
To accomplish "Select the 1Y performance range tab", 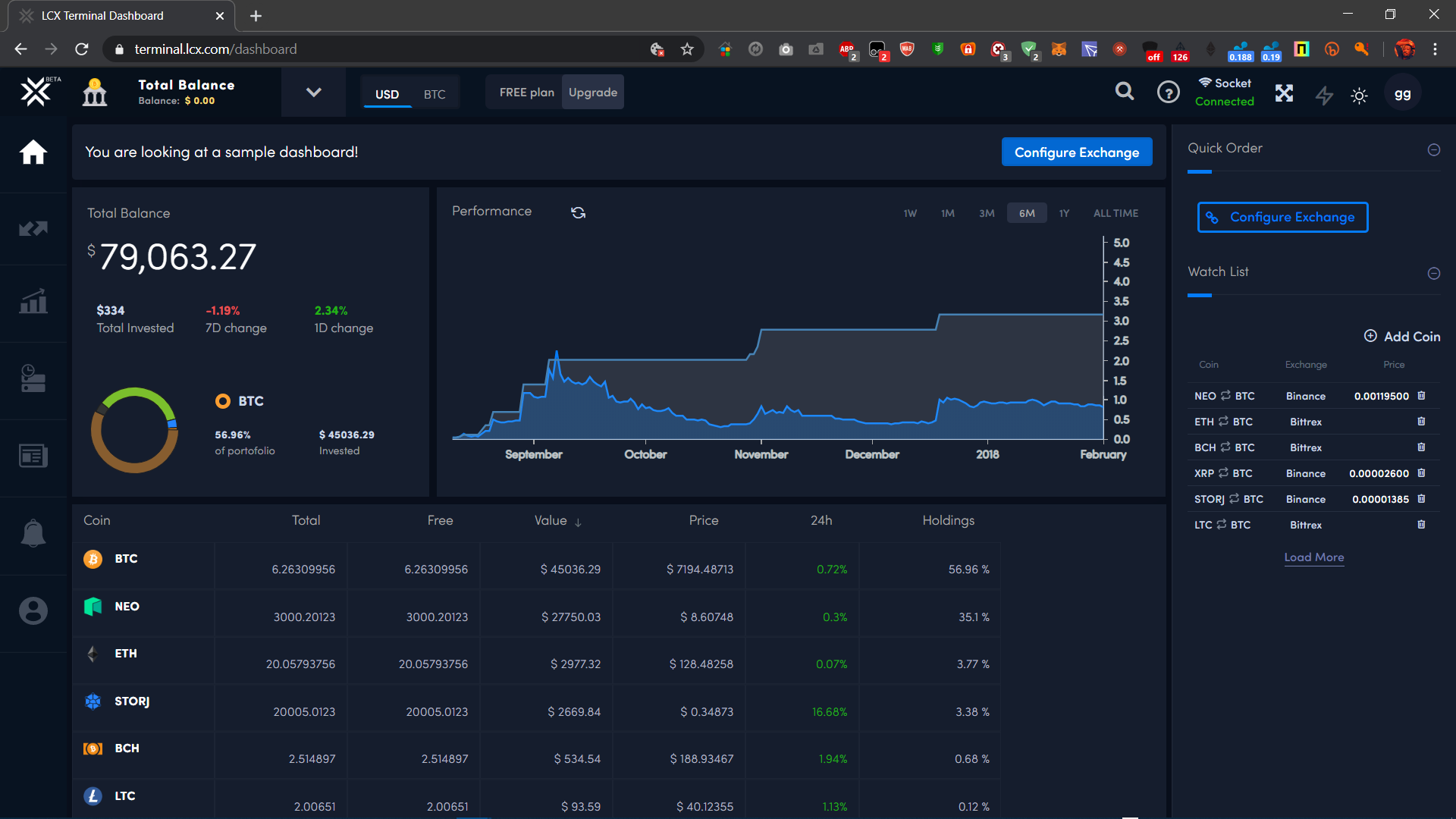I will [1064, 213].
